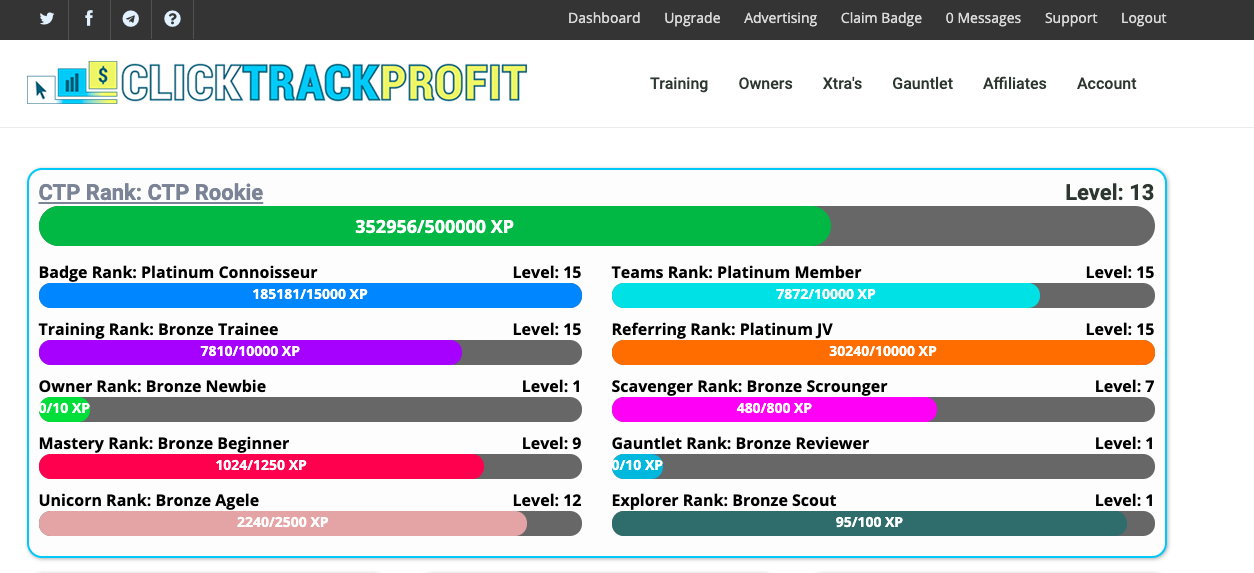Click the Gauntlet Rank 0/10 XP bar
Screen dimensions: 1254x573
[x=883, y=466]
